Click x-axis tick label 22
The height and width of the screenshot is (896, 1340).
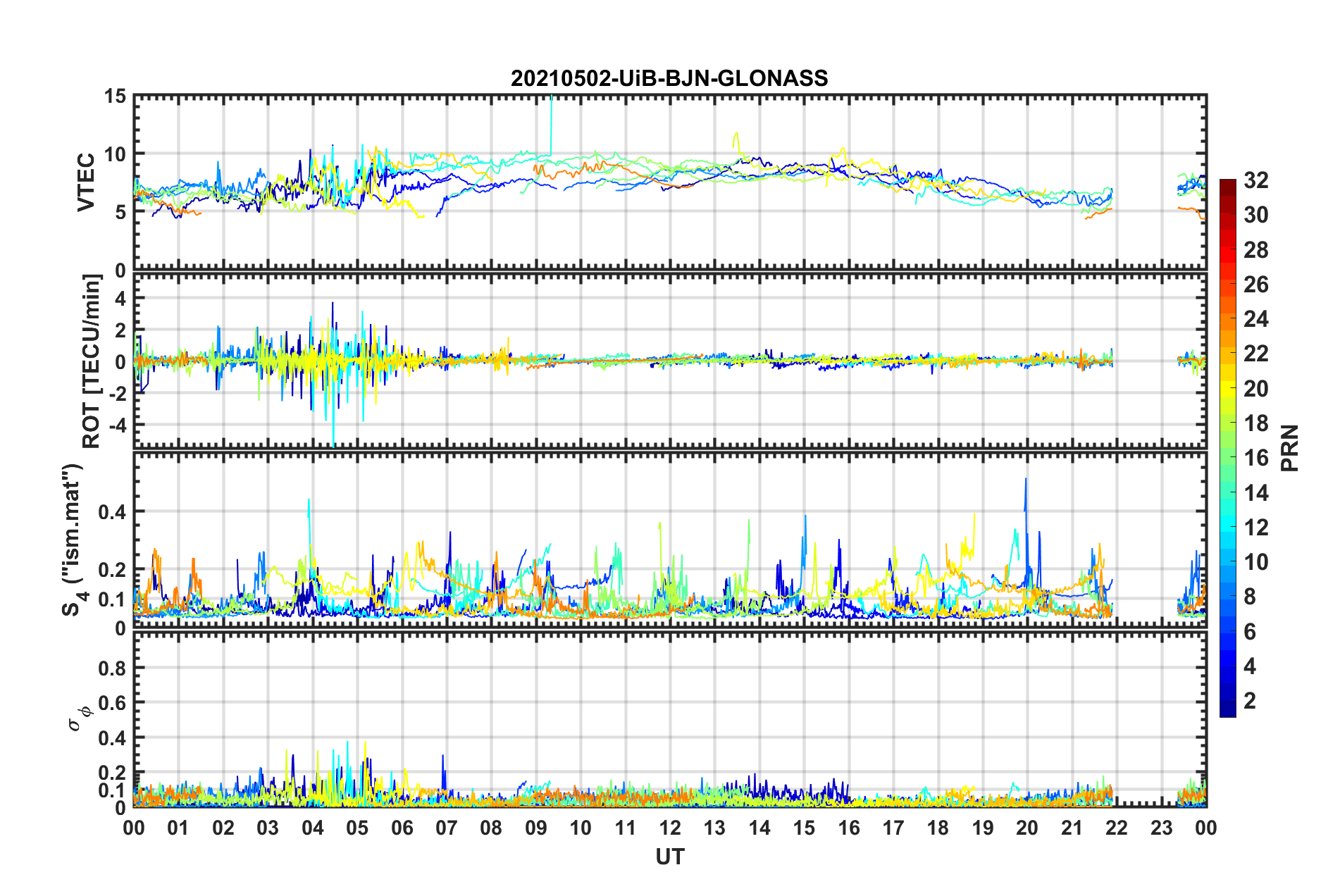[x=1117, y=828]
